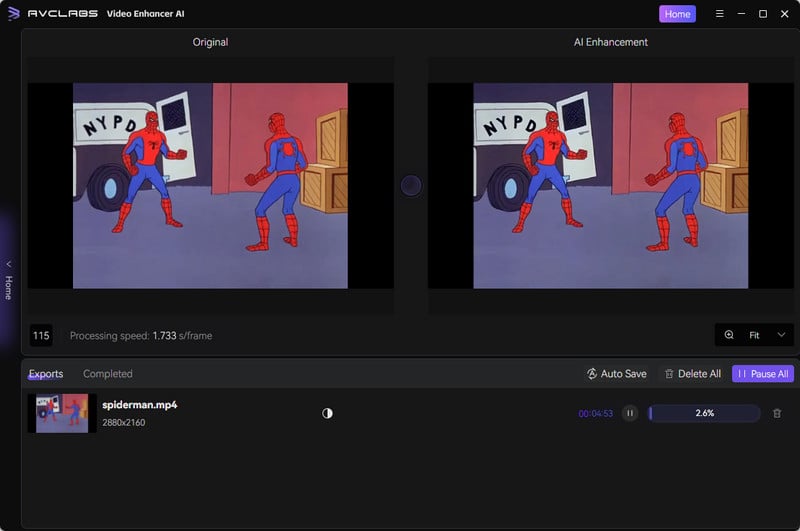Click the AI Enhancement label
The height and width of the screenshot is (531, 800).
(x=611, y=42)
